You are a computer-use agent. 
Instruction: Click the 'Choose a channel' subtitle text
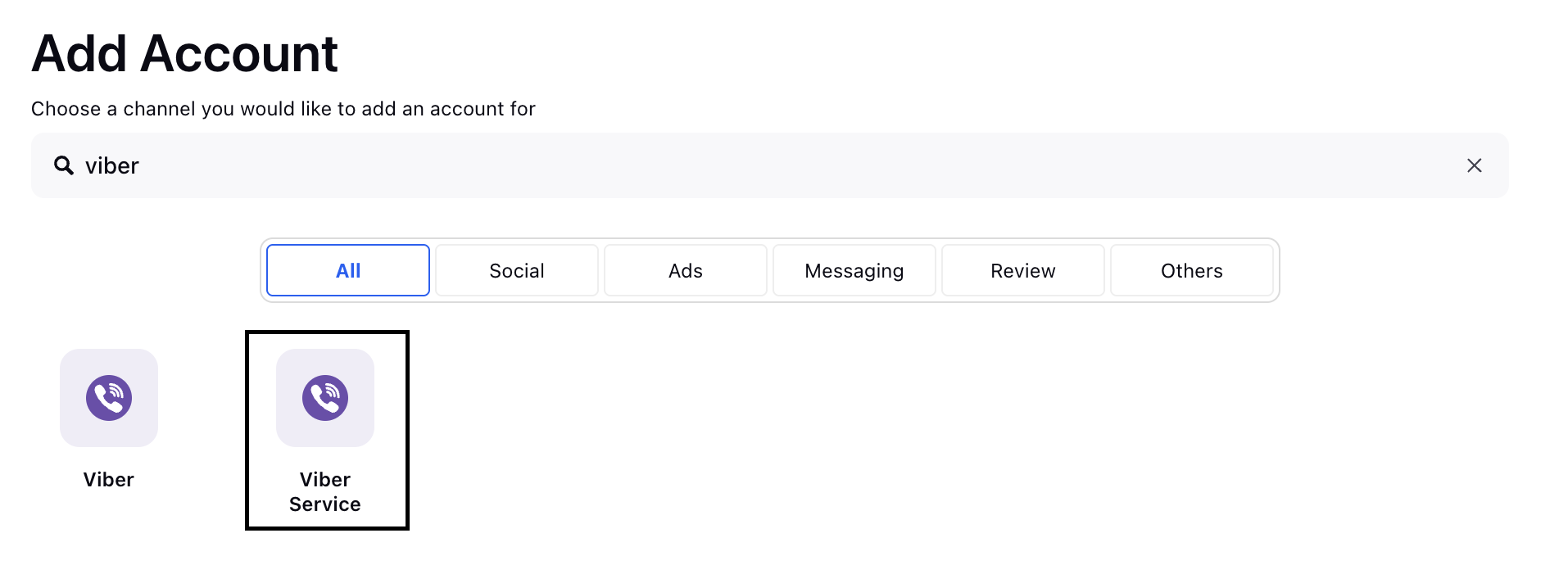(283, 109)
